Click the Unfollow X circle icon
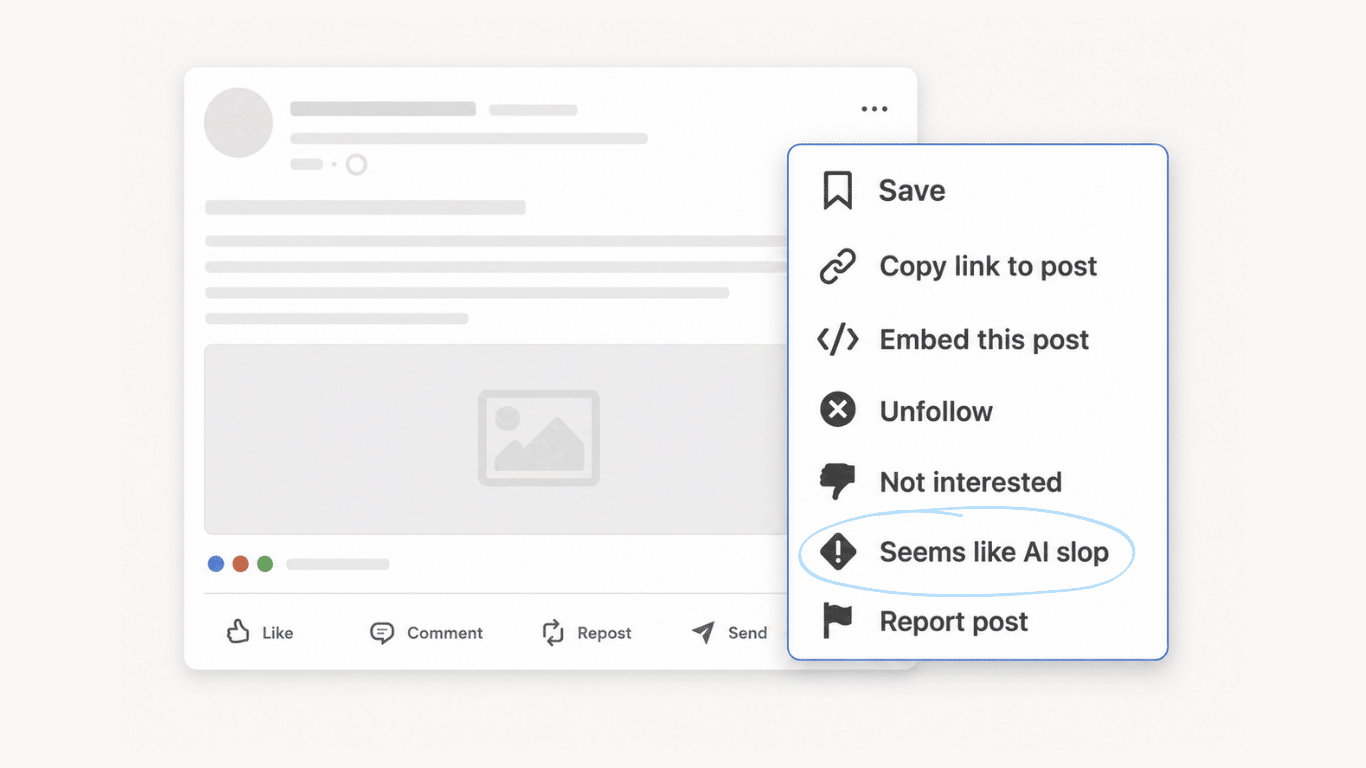 [x=838, y=410]
